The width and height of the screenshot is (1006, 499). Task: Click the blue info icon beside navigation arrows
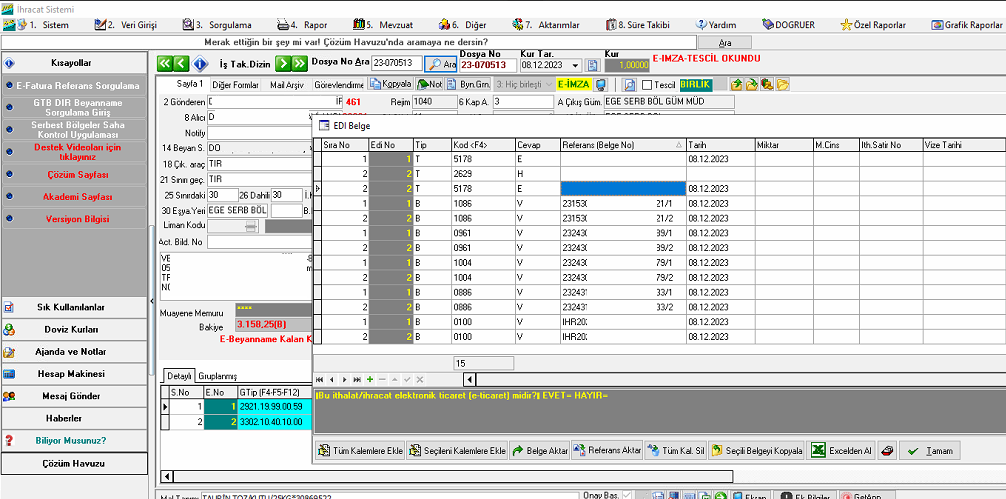point(200,64)
